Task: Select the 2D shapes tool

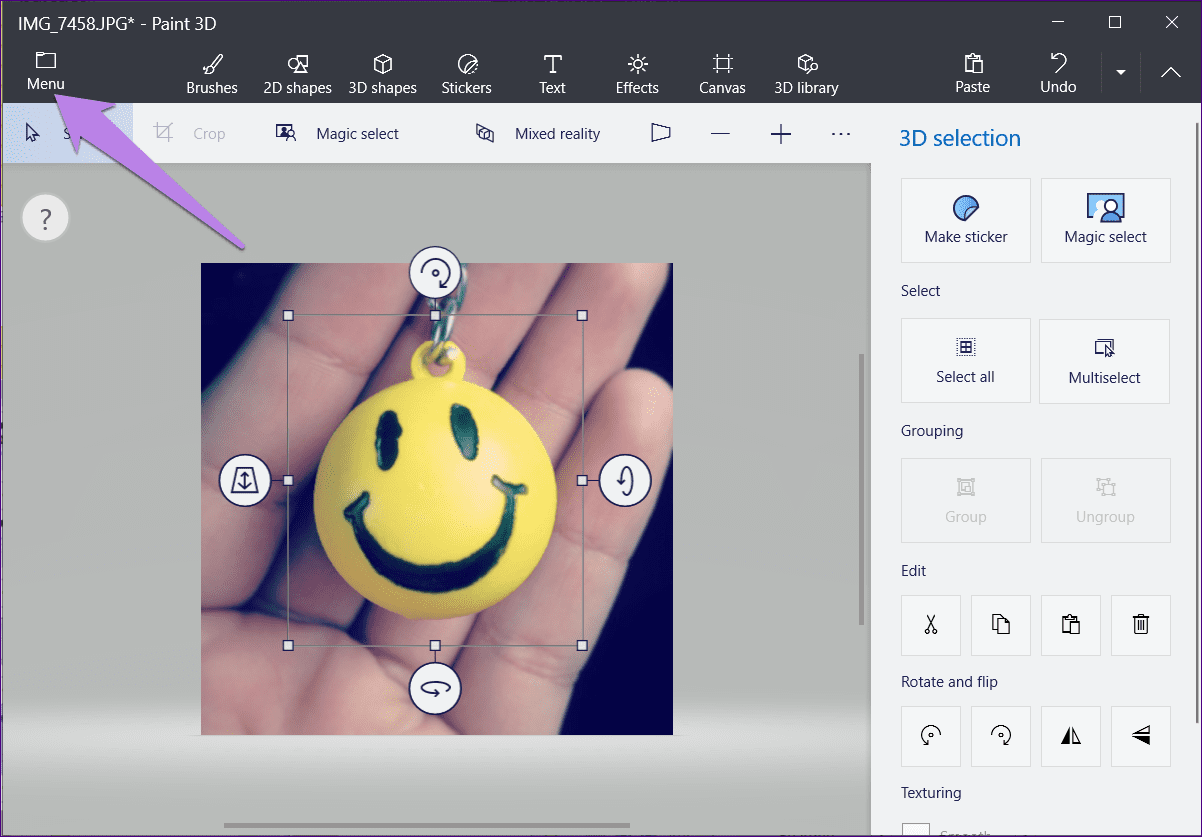Action: [x=297, y=74]
